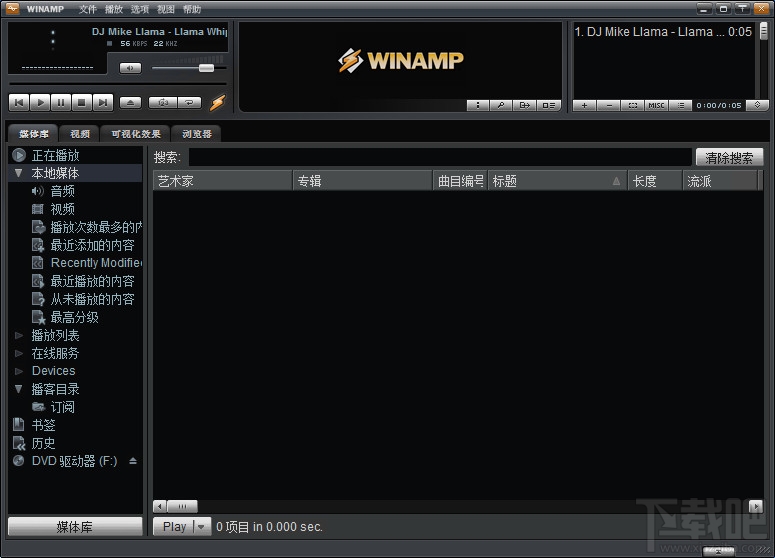Open the 文件 menu
The width and height of the screenshot is (775, 558).
pos(87,9)
